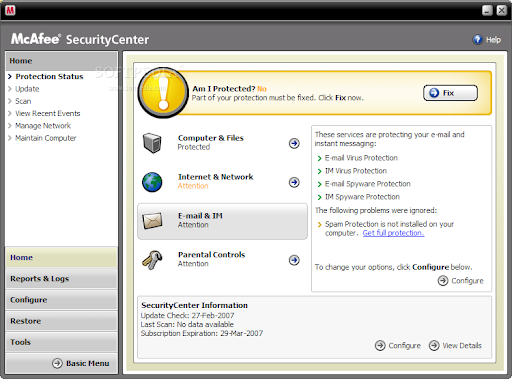Select the E-mail & IM category row
Screen dimensions: 512x379
pos(222,221)
